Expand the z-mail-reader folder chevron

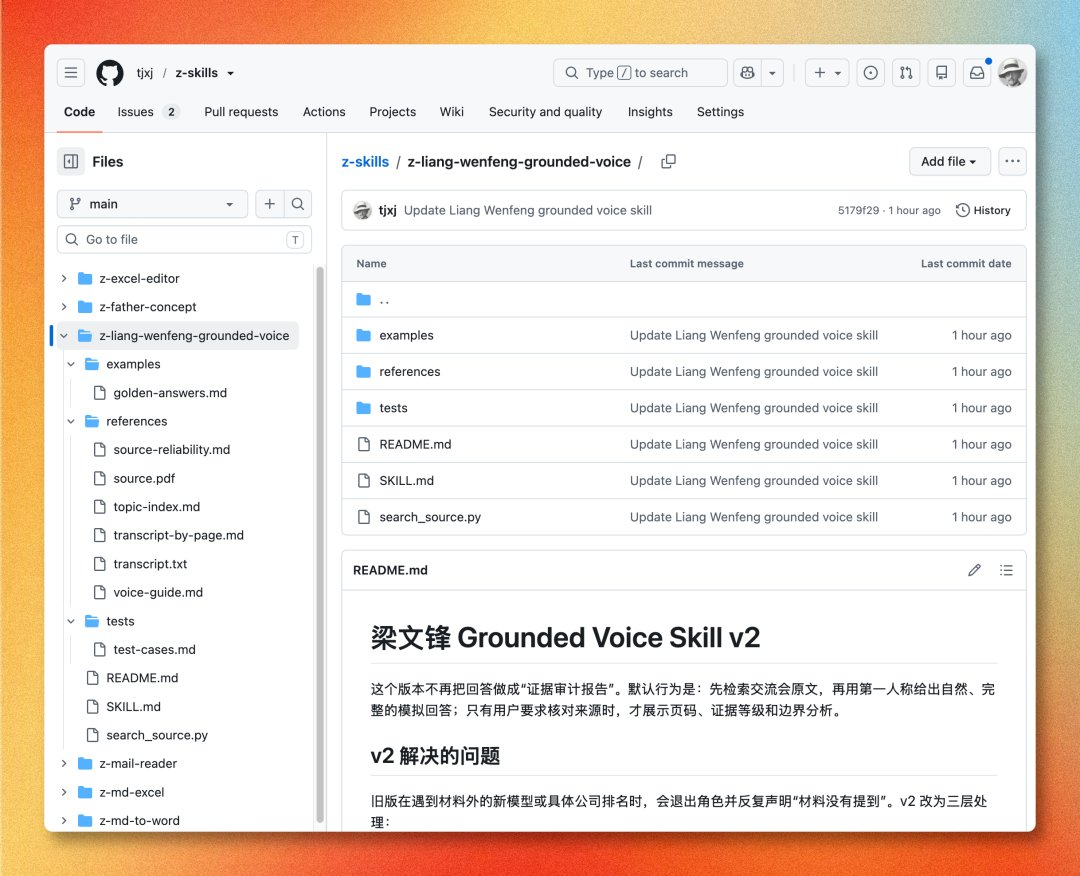[x=64, y=764]
